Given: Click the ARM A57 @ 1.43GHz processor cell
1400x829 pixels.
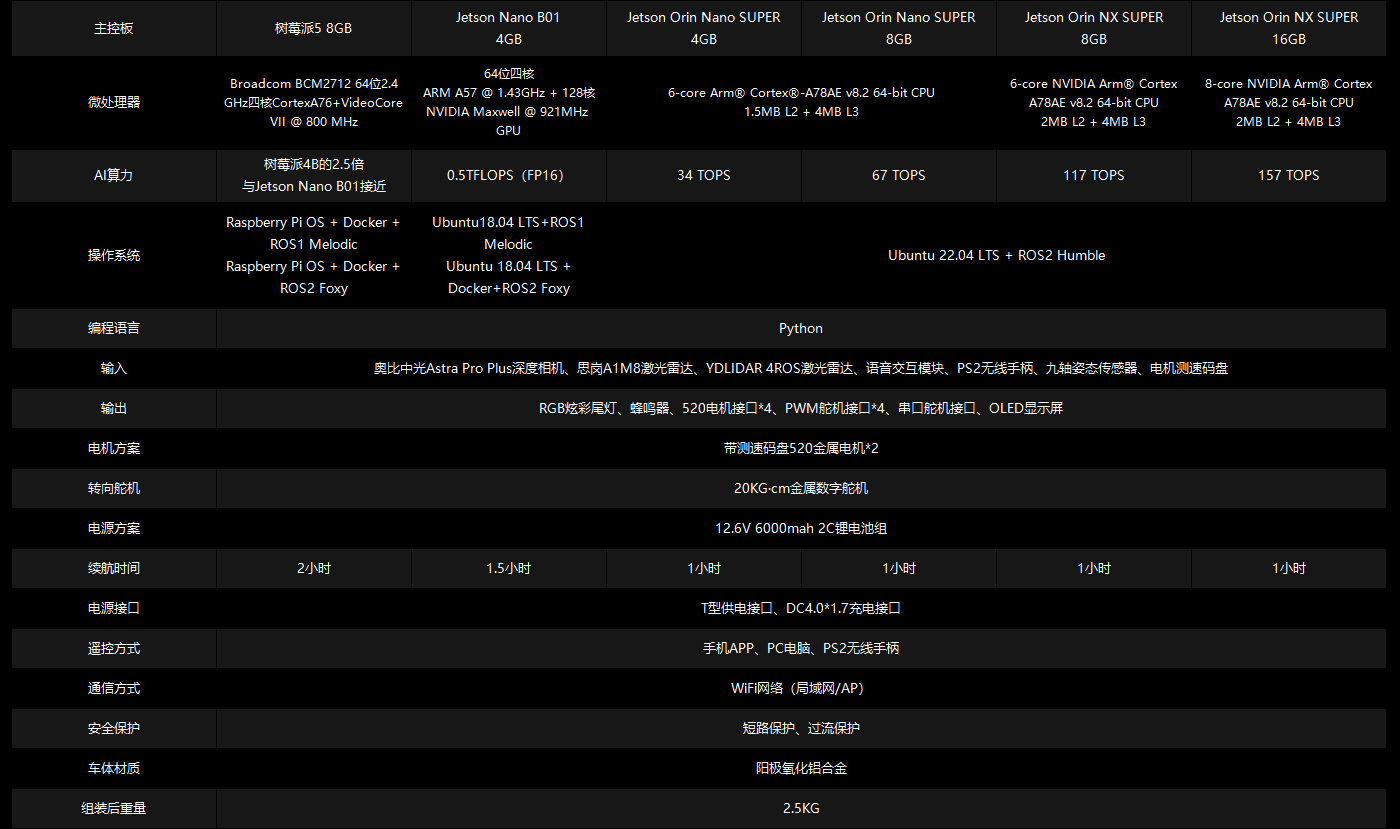Looking at the screenshot, I should pyautogui.click(x=508, y=102).
